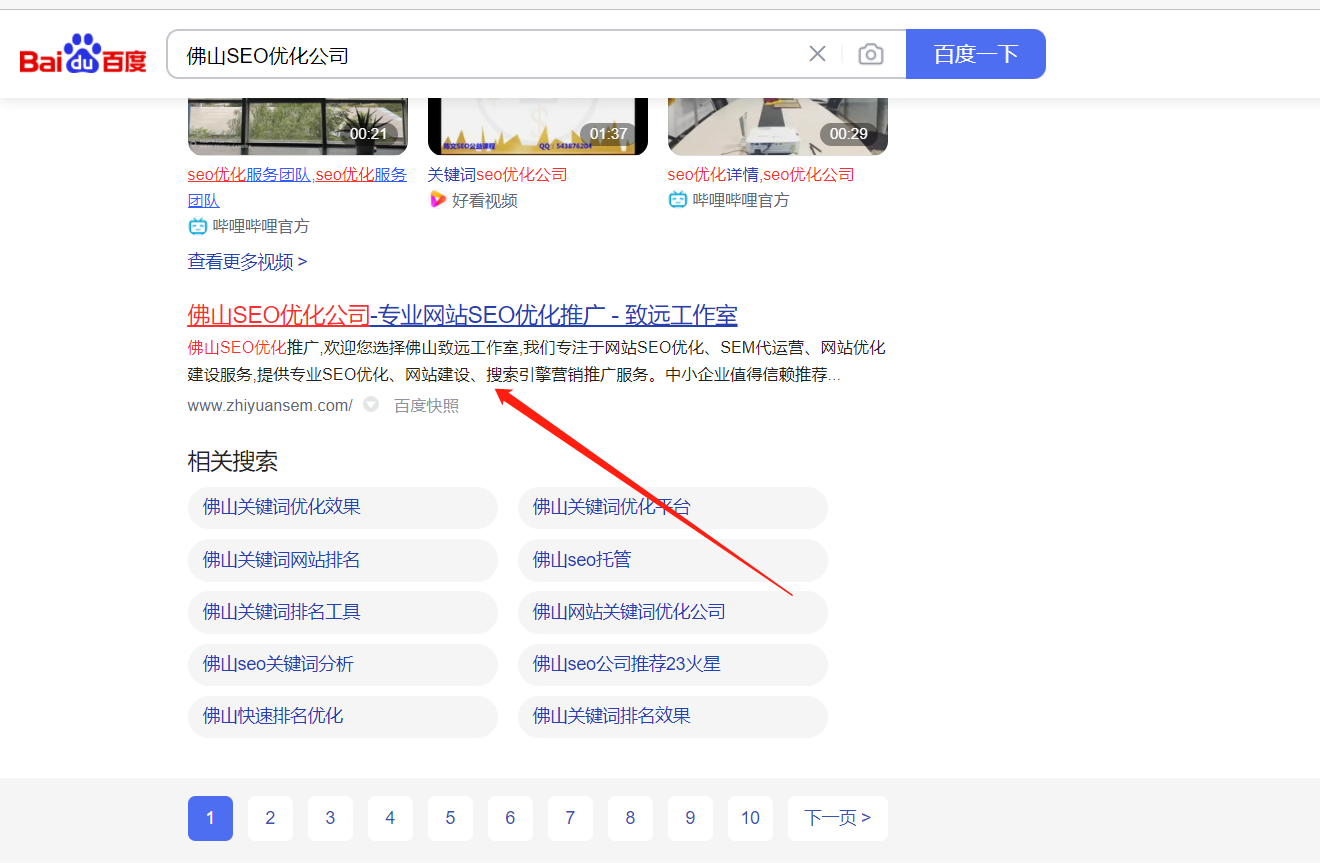Open result 佛山SEO优化公司-专业网站SEO优化推广 - 致远工作室
Image resolution: width=1320 pixels, height=863 pixels.
click(x=462, y=315)
